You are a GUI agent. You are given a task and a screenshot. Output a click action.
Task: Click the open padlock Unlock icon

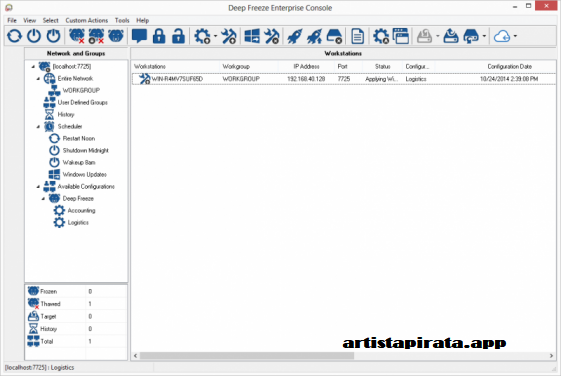tap(178, 36)
